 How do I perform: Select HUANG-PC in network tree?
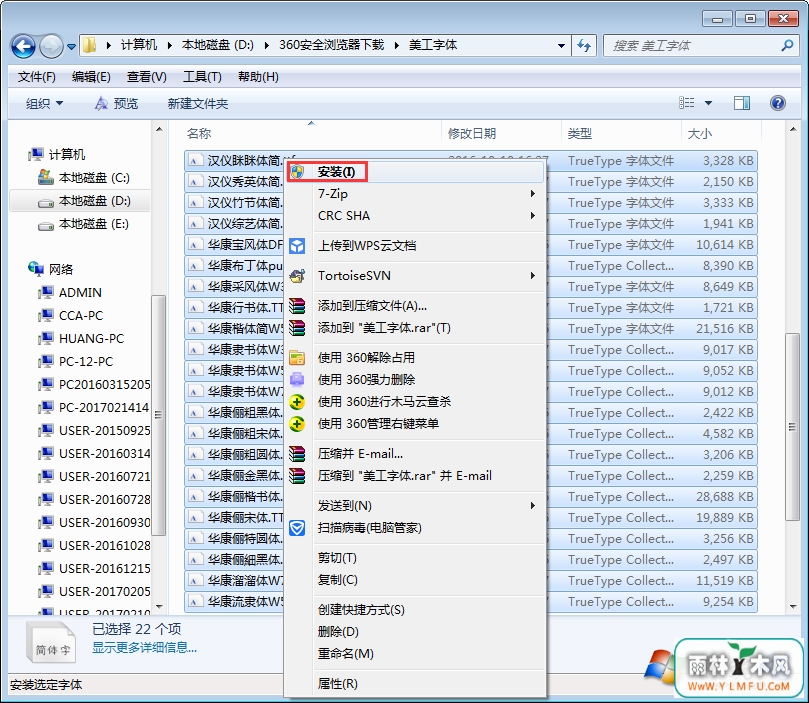click(91, 338)
